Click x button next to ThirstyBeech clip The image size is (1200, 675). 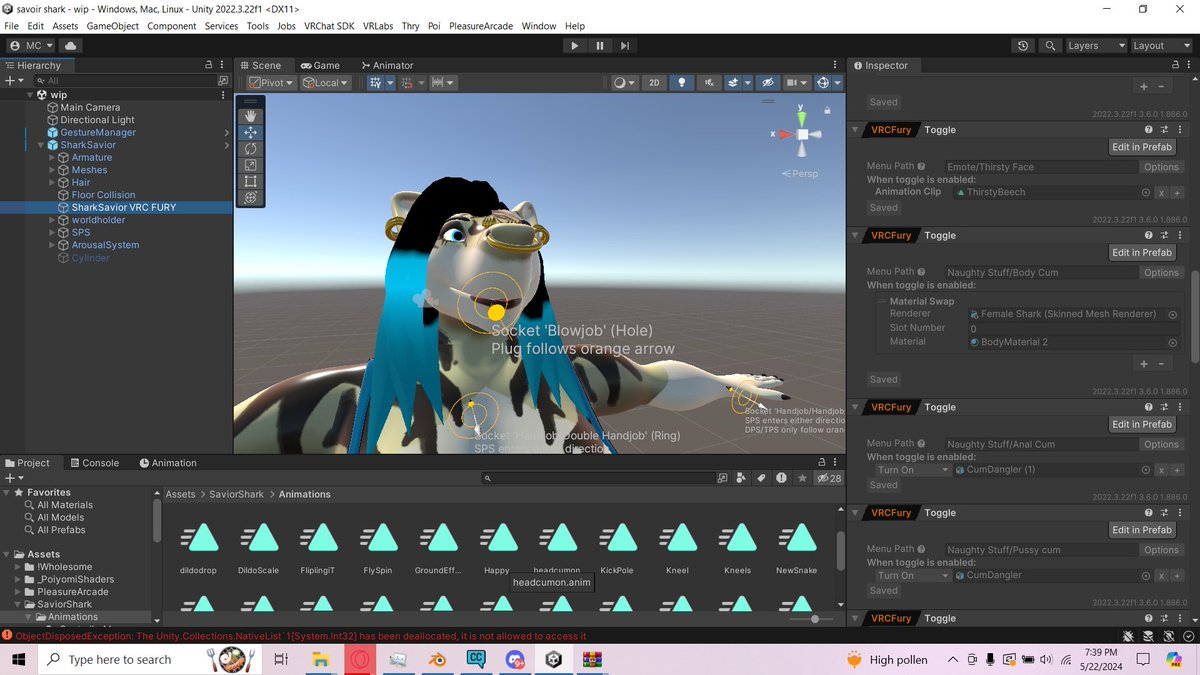tap(1161, 192)
